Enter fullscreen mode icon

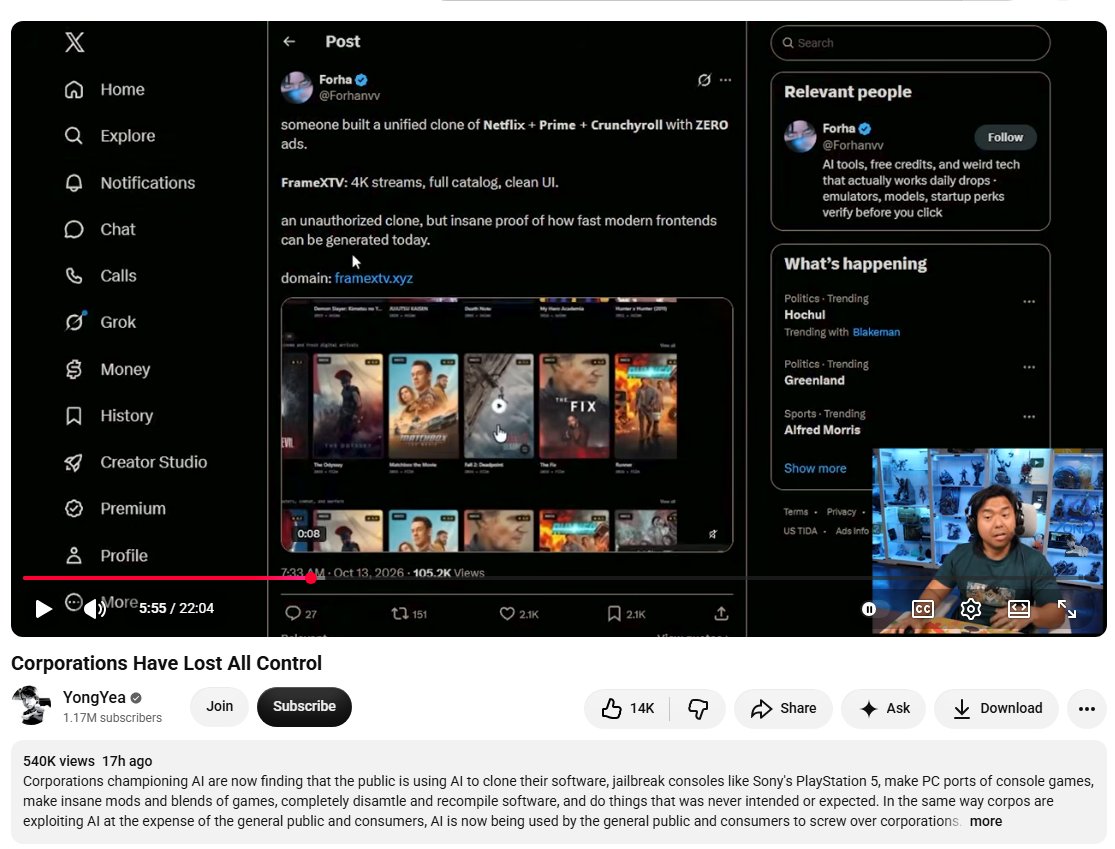point(1067,609)
